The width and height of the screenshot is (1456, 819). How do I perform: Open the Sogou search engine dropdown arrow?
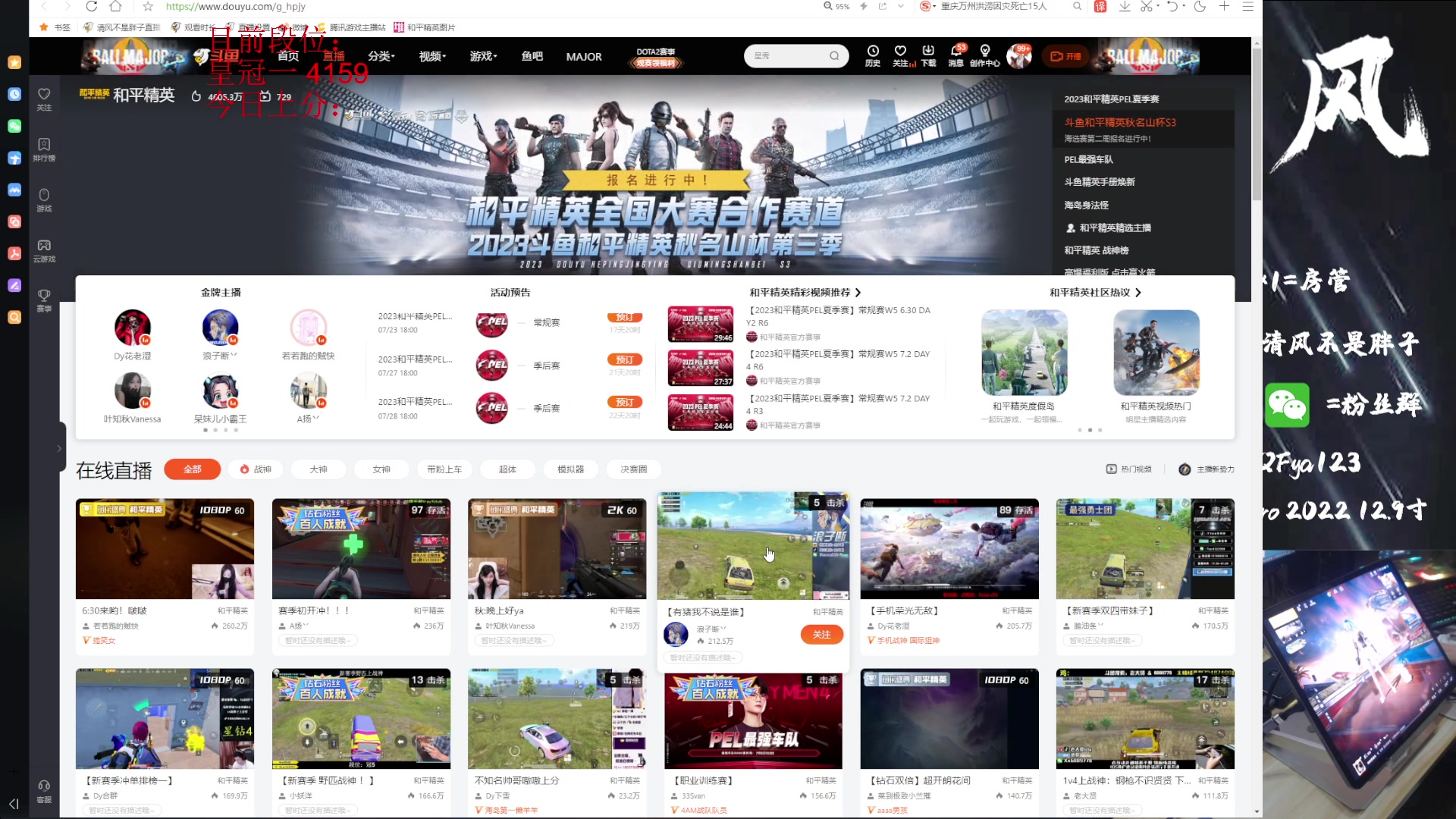coord(934,6)
